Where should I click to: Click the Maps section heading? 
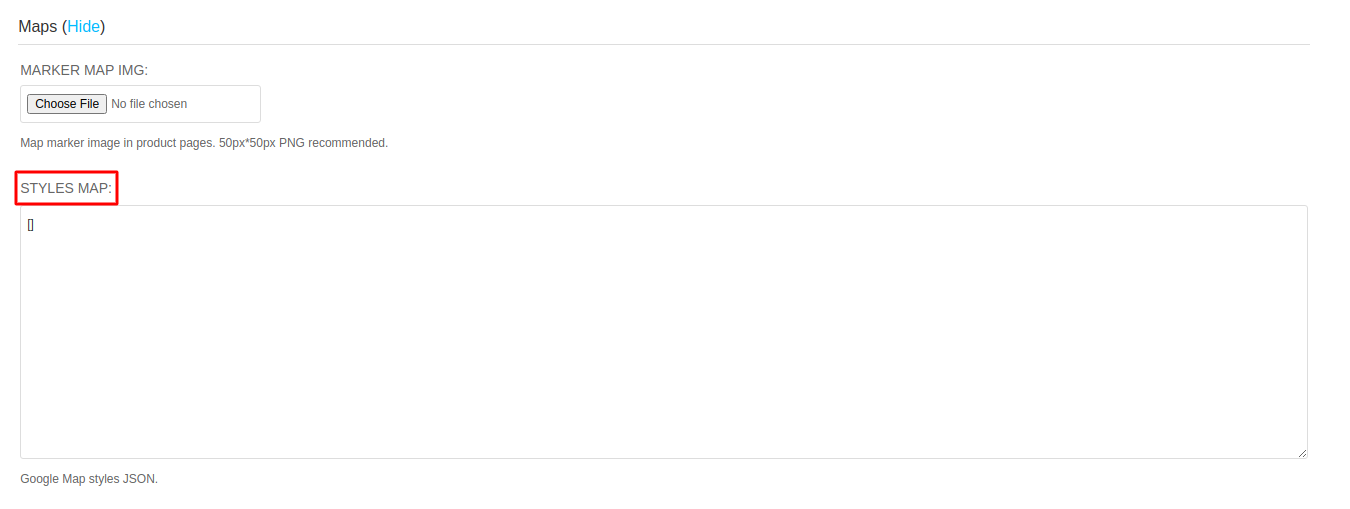[x=38, y=27]
